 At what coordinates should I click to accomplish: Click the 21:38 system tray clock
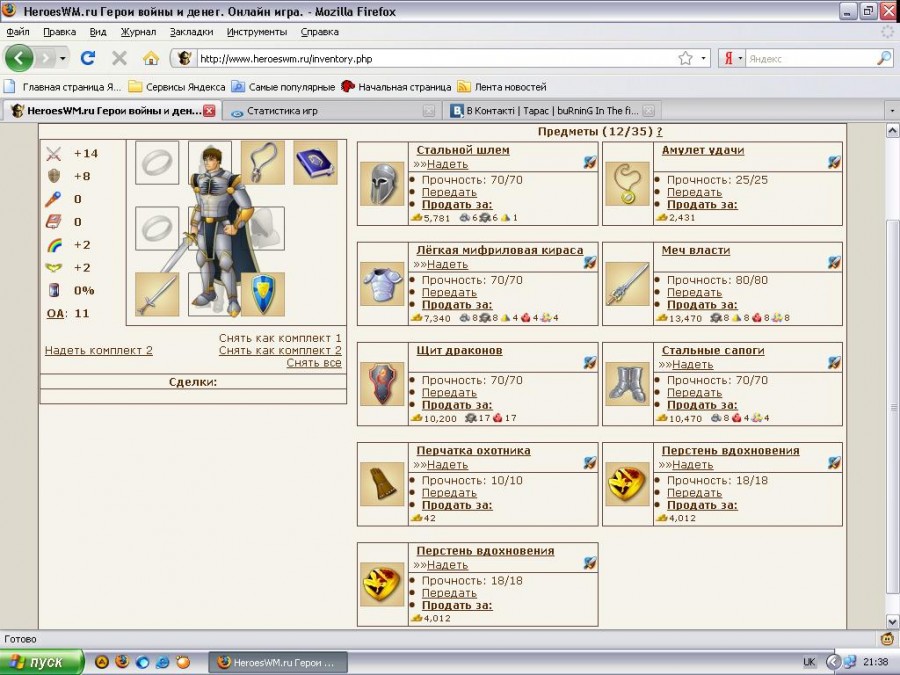875,662
